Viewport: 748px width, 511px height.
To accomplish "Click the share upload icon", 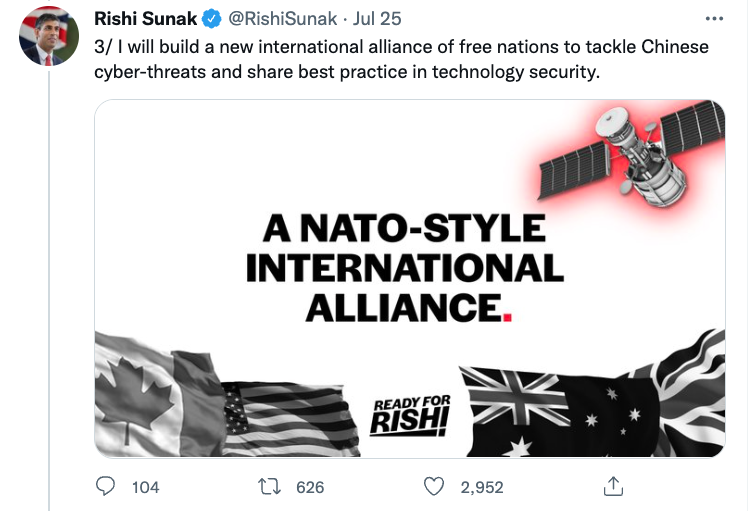I will (615, 487).
